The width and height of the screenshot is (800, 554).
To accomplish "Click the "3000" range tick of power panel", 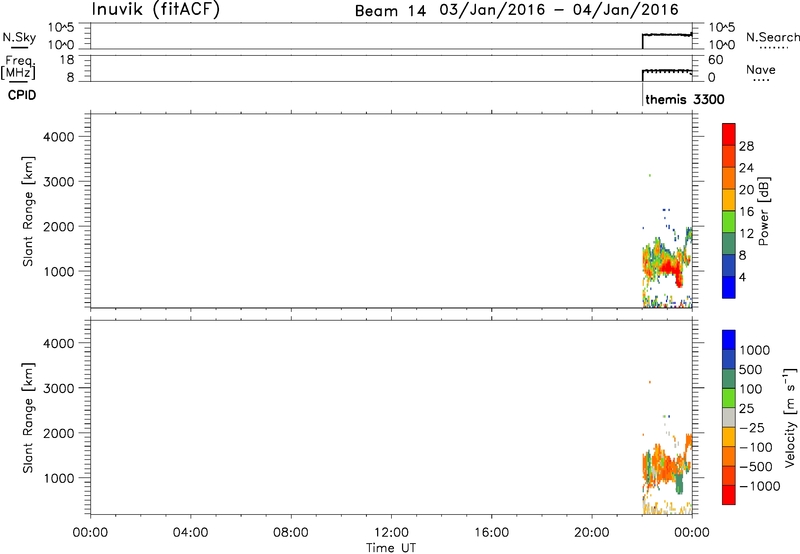I will [x=59, y=182].
